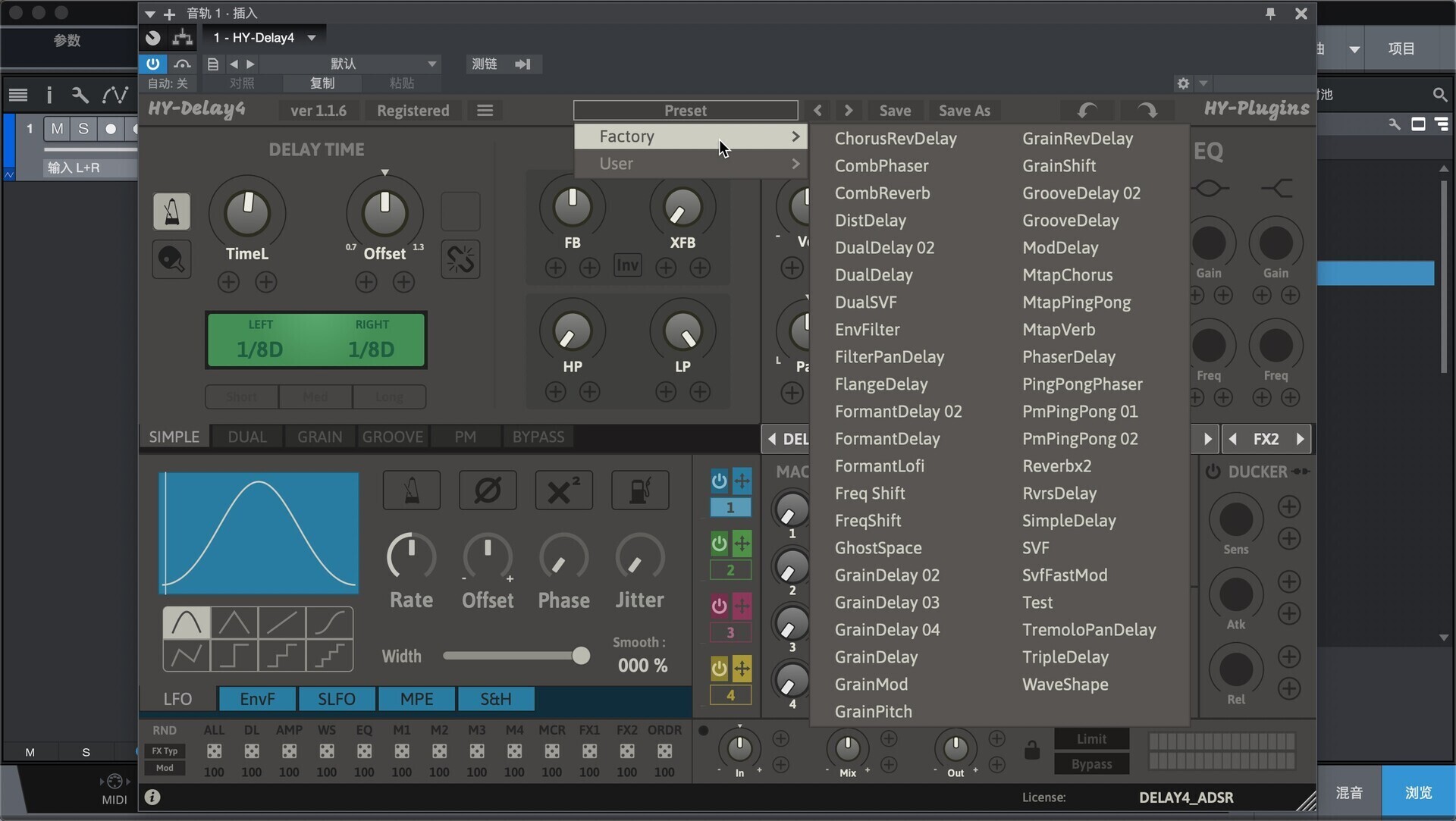Click the LFO X squared button
Screen dimensions: 1456x821
coord(563,490)
